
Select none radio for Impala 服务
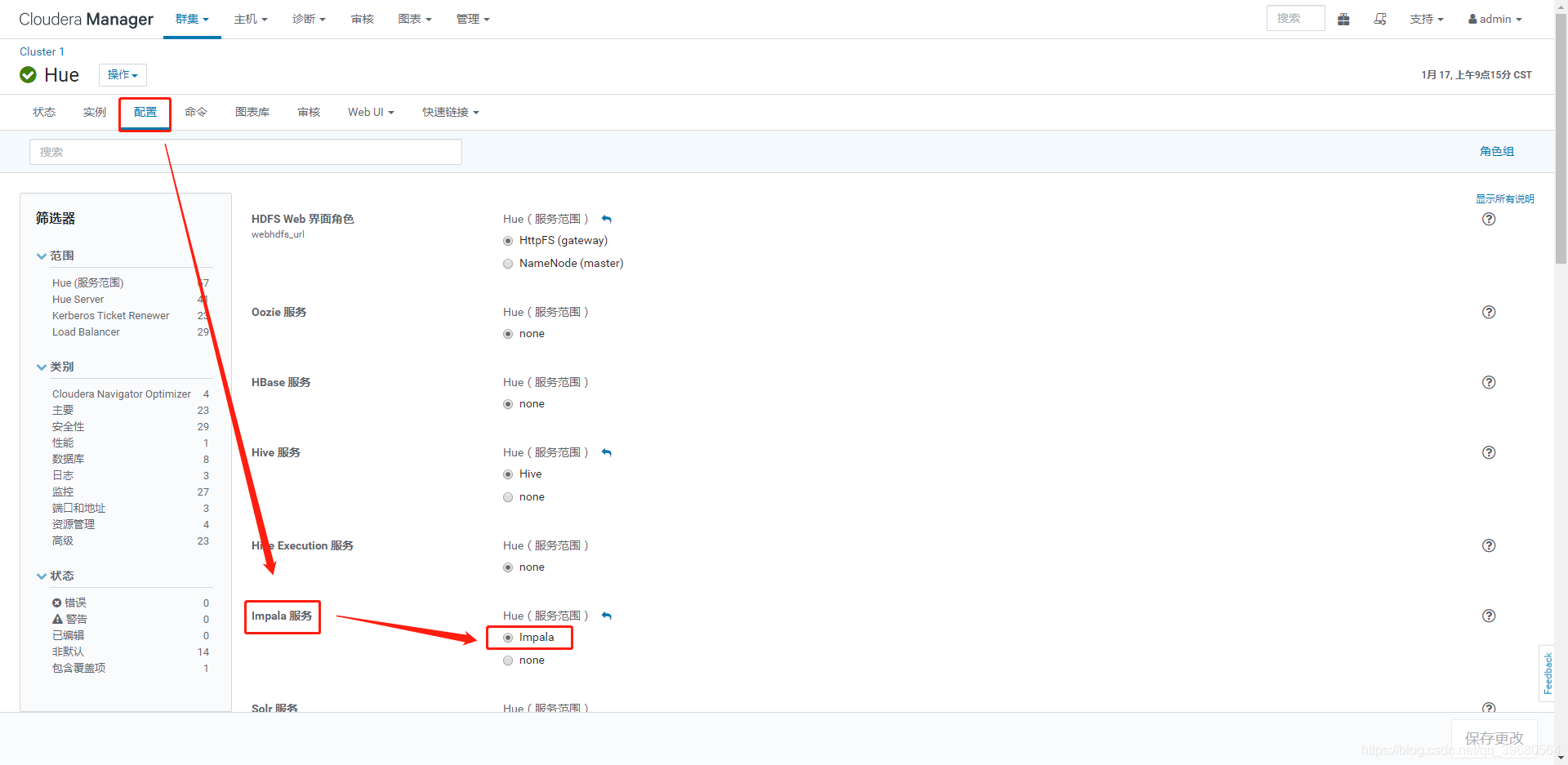(508, 660)
